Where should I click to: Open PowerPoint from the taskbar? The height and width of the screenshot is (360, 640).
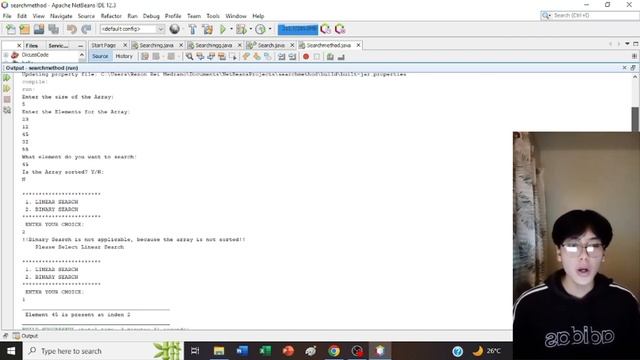click(288, 351)
